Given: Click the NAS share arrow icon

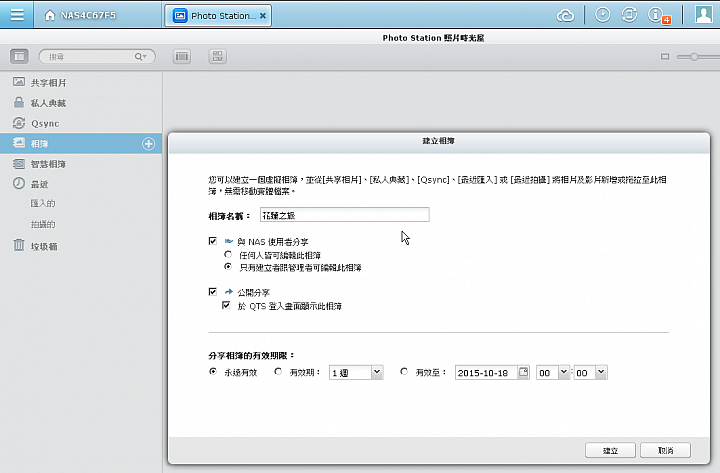Looking at the screenshot, I should click(229, 241).
